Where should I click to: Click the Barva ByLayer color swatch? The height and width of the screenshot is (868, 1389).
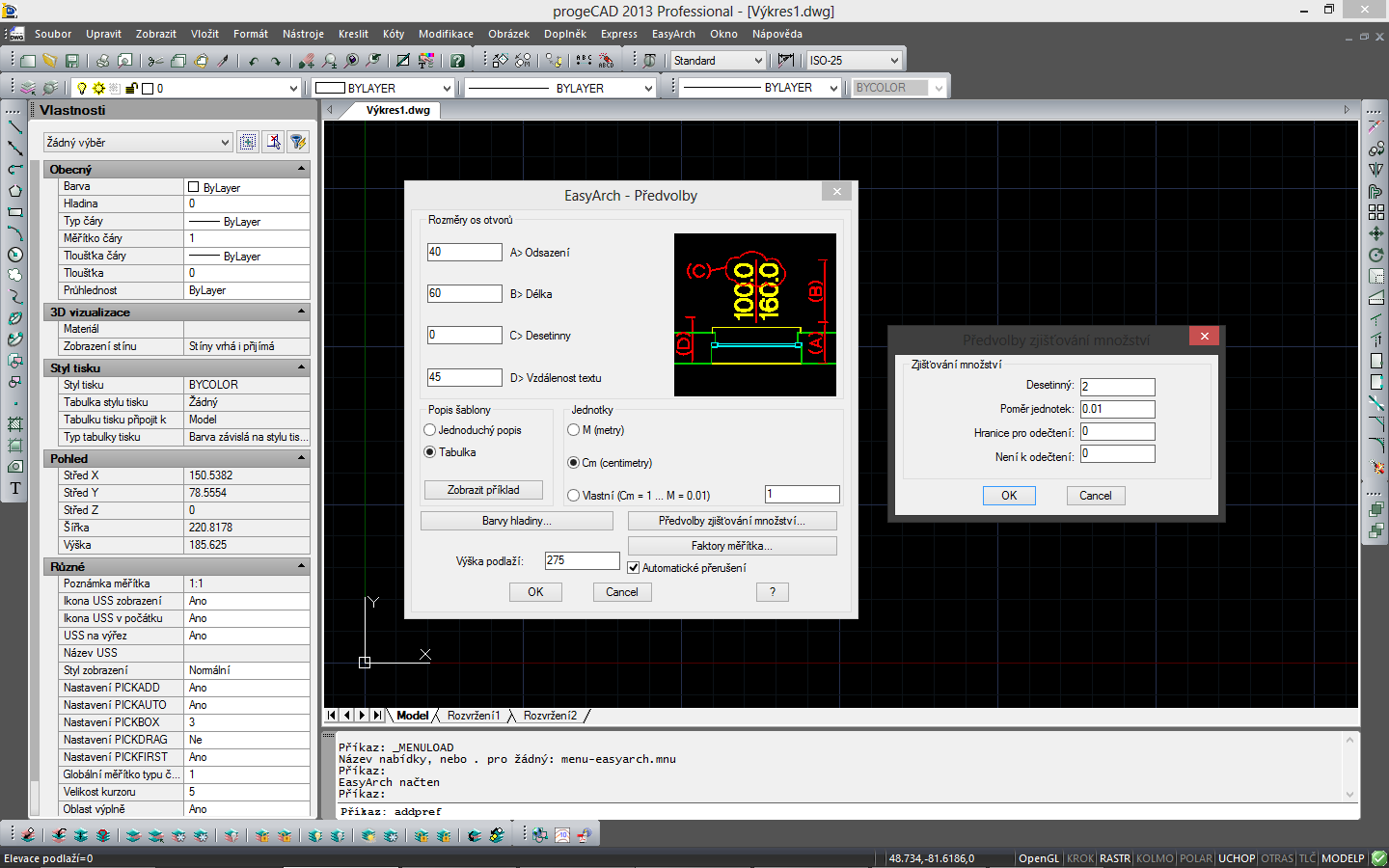pyautogui.click(x=194, y=188)
